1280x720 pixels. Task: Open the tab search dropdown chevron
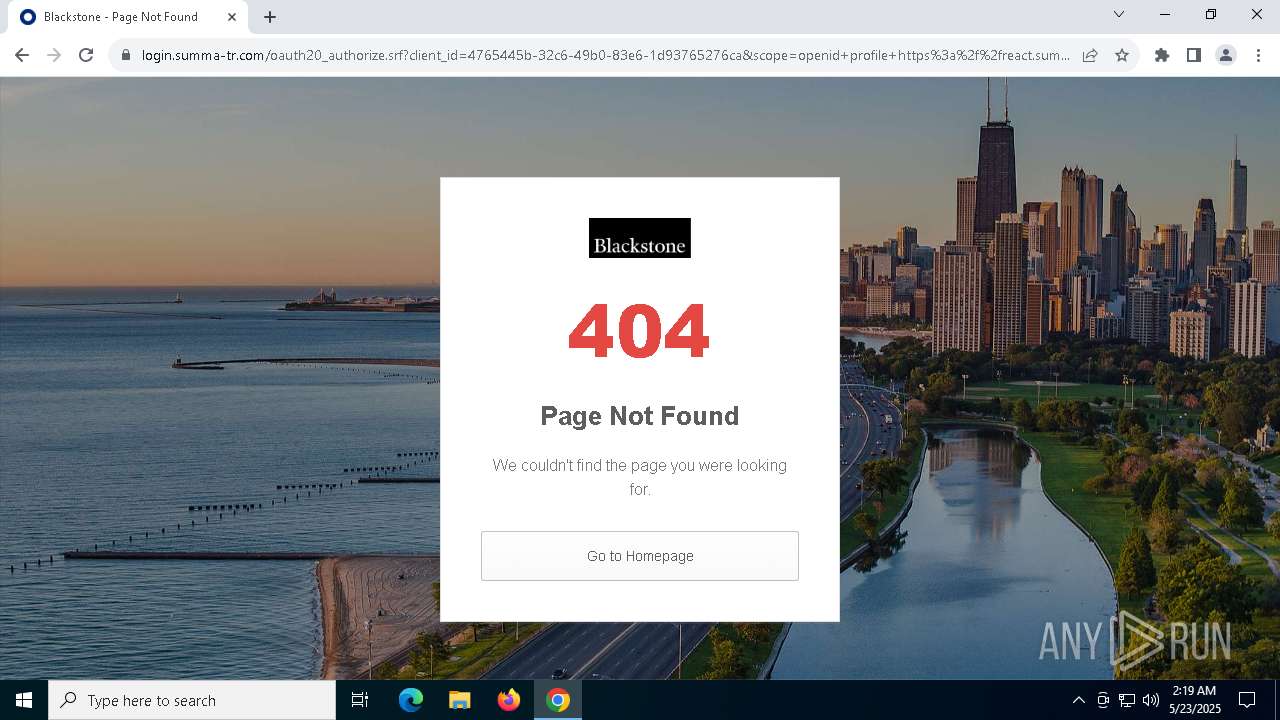[1119, 15]
